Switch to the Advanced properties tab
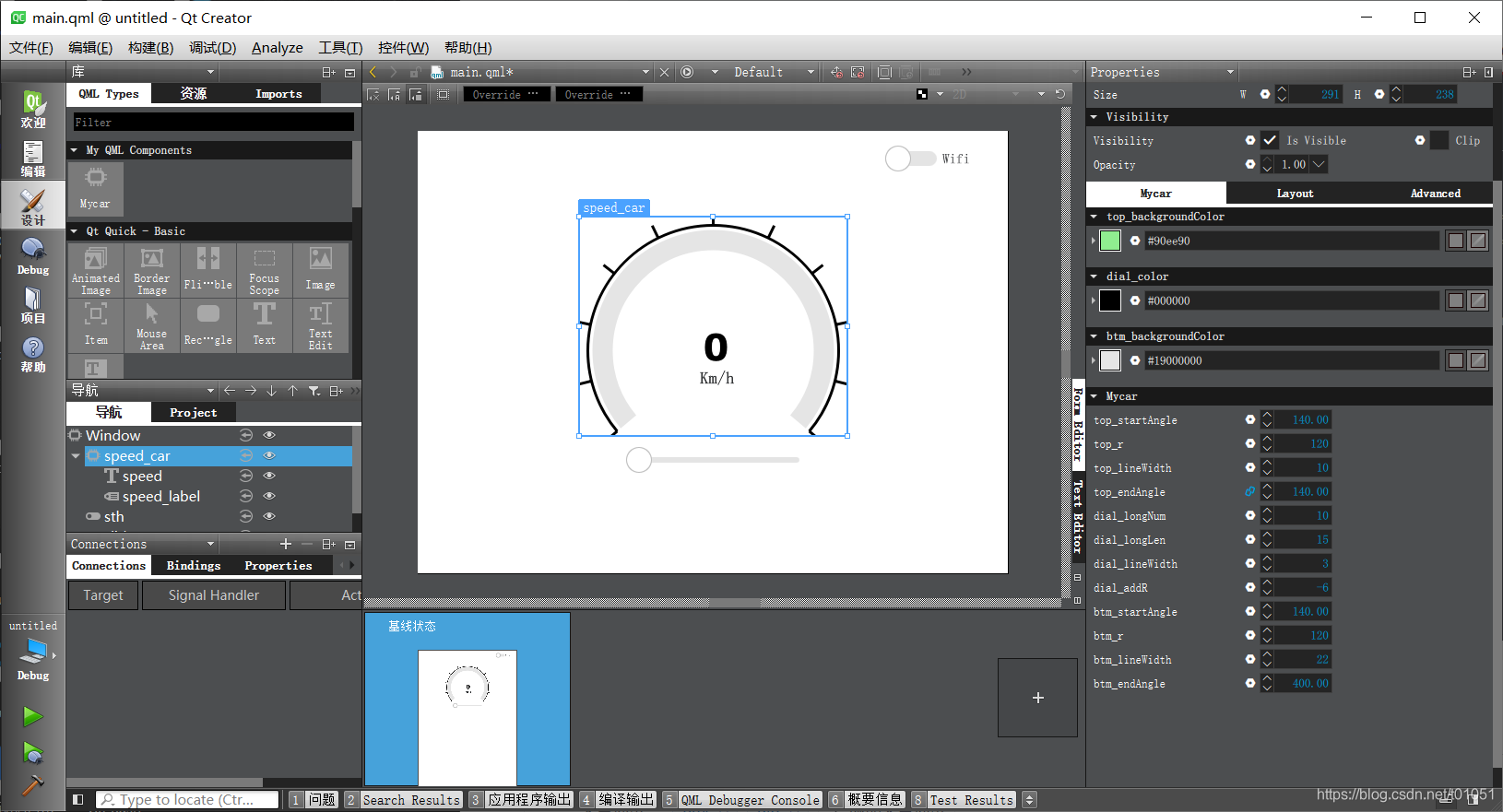1503x812 pixels. tap(1435, 194)
